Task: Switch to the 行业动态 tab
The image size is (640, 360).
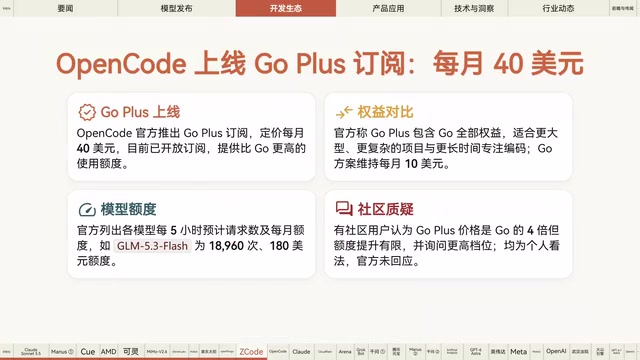Action: pos(558,8)
